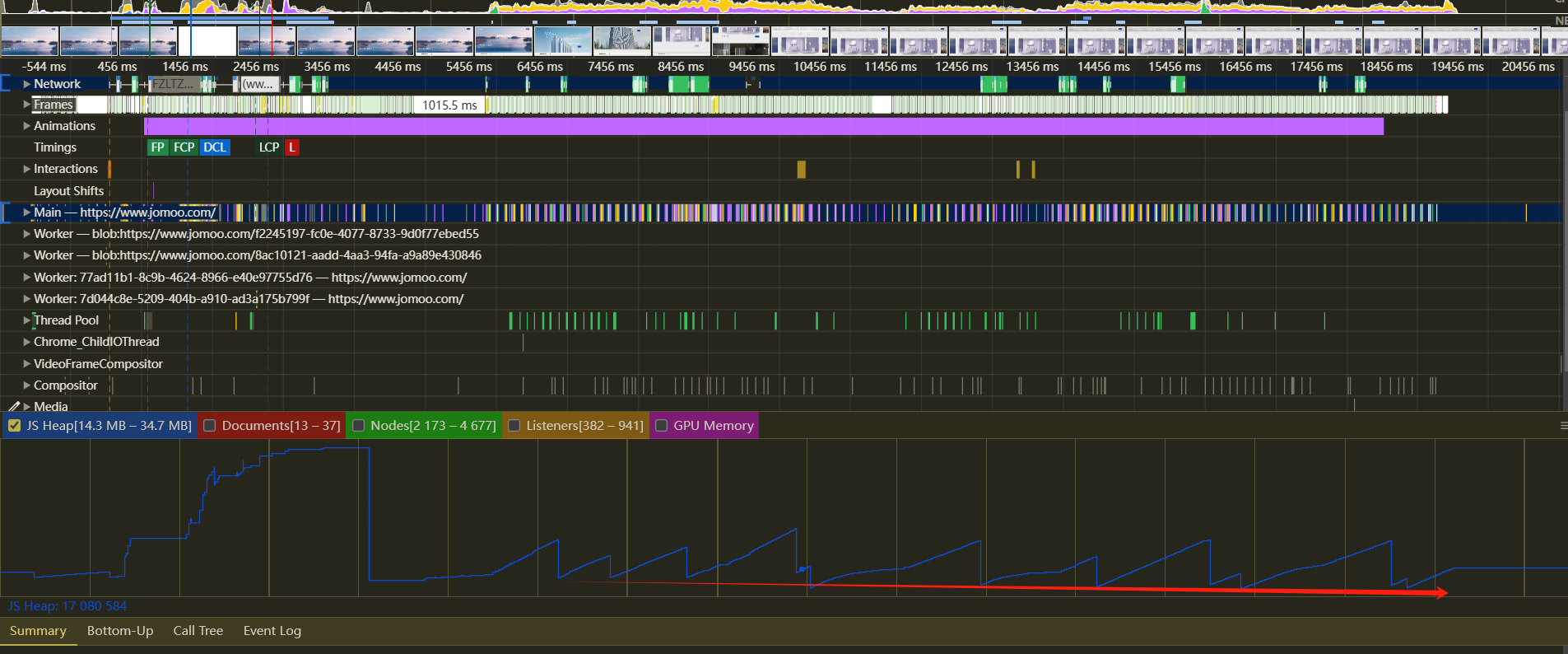The height and width of the screenshot is (654, 1568).
Task: Click the 18456 ms ruler label
Action: [1387, 67]
